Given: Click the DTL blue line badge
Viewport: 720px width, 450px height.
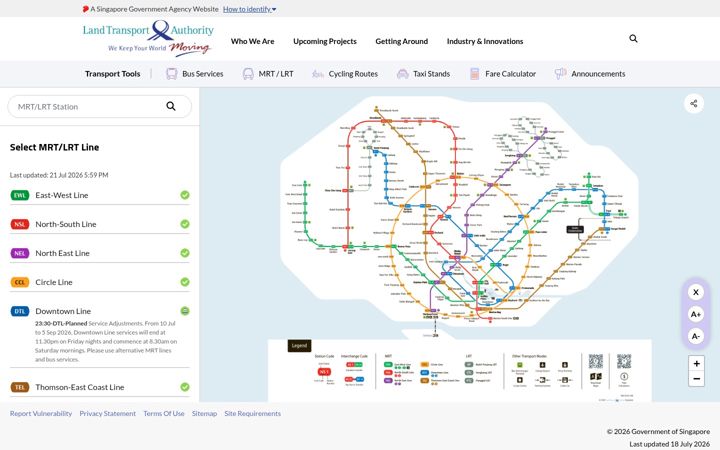Looking at the screenshot, I should point(20,311).
